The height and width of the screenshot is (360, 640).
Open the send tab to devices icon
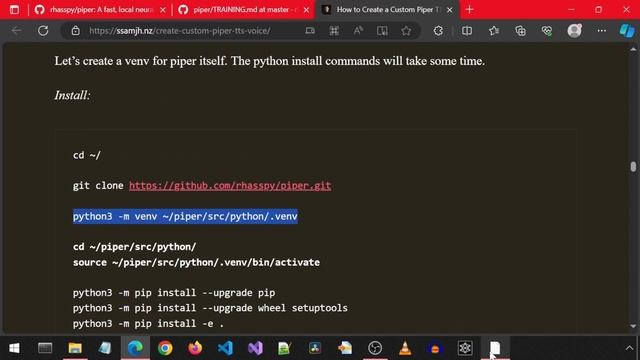(x=310, y=31)
